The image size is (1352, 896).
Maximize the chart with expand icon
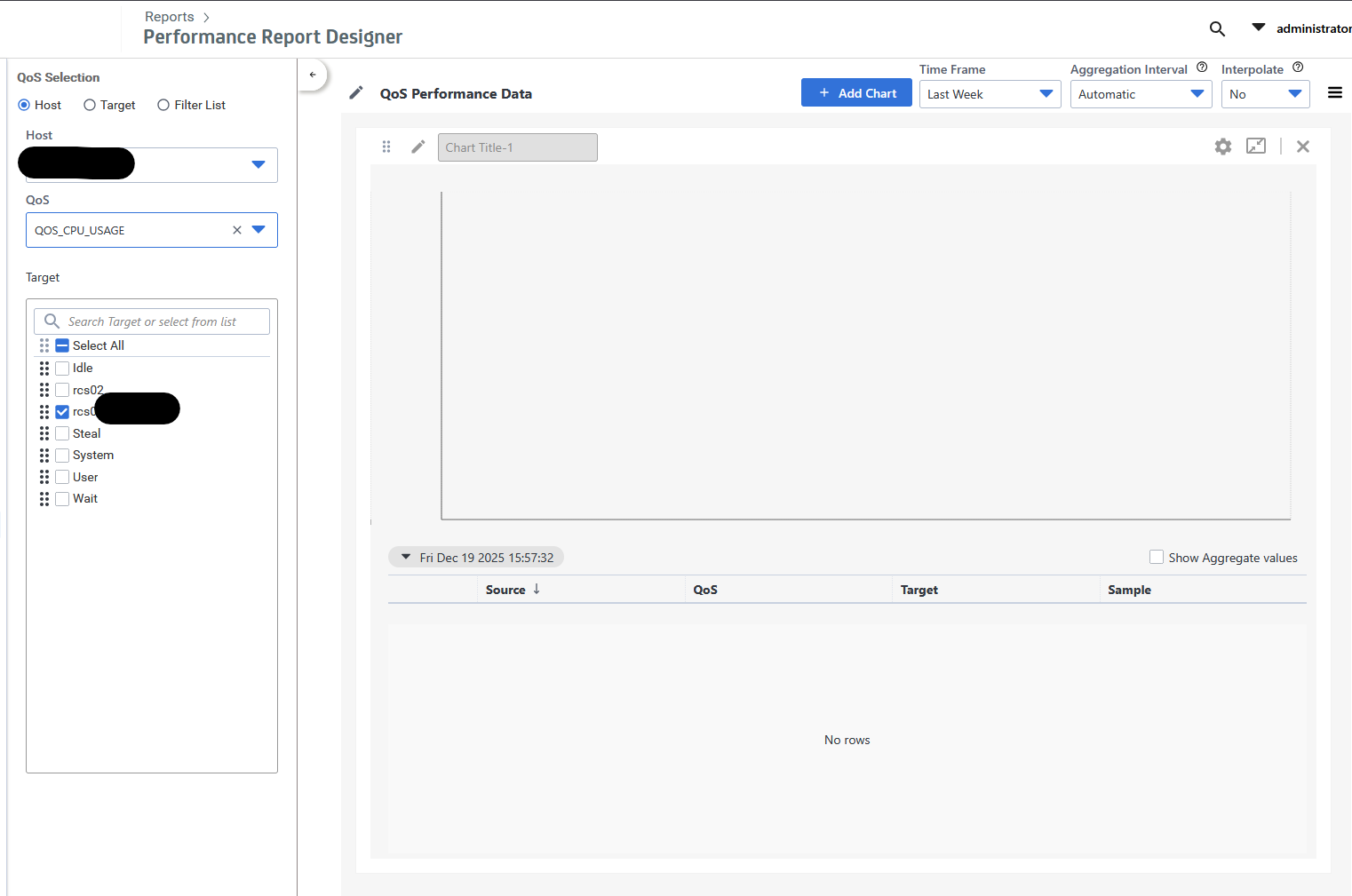pos(1256,147)
